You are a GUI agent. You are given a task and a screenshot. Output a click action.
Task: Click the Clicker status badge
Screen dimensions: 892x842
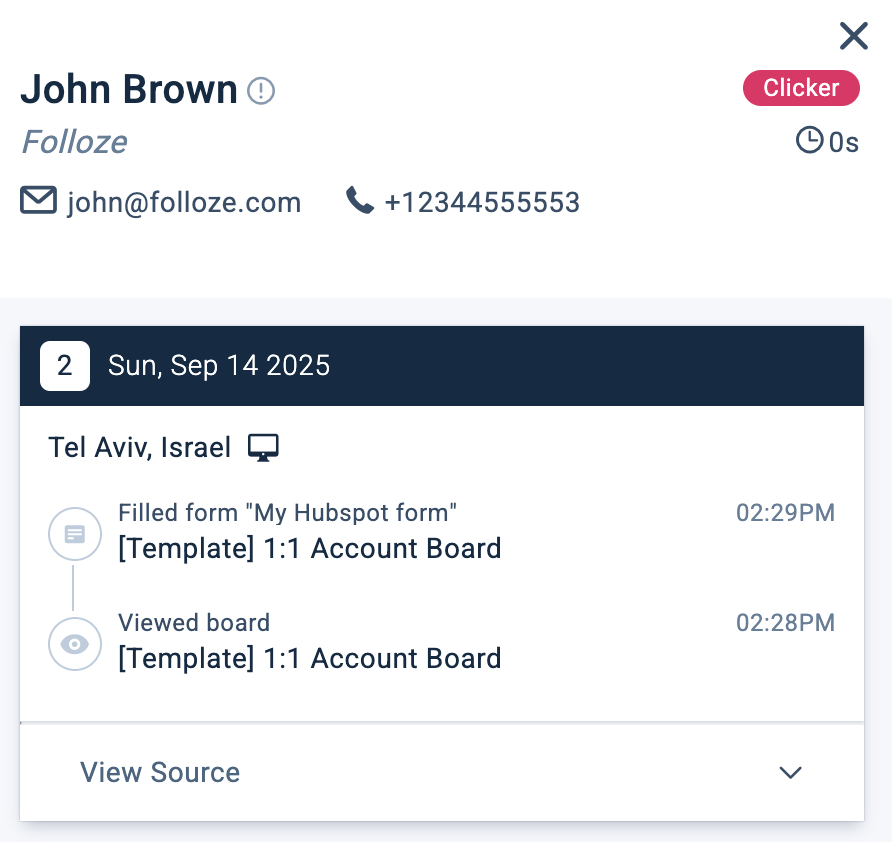pos(801,88)
